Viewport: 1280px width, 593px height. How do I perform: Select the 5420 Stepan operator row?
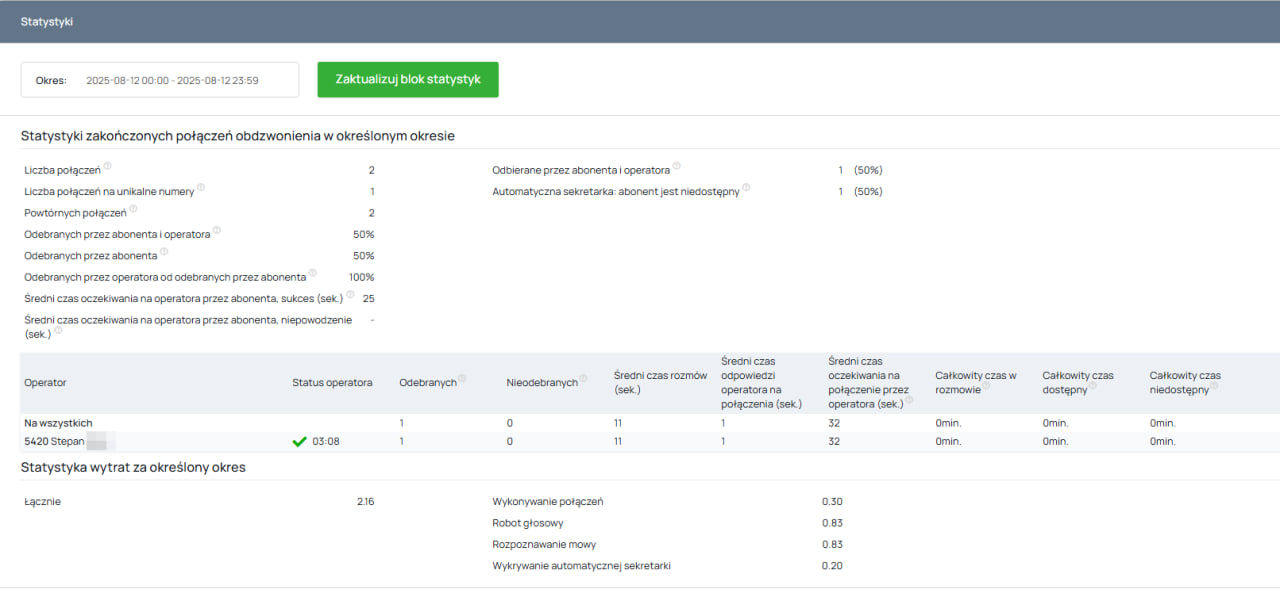[x=54, y=441]
